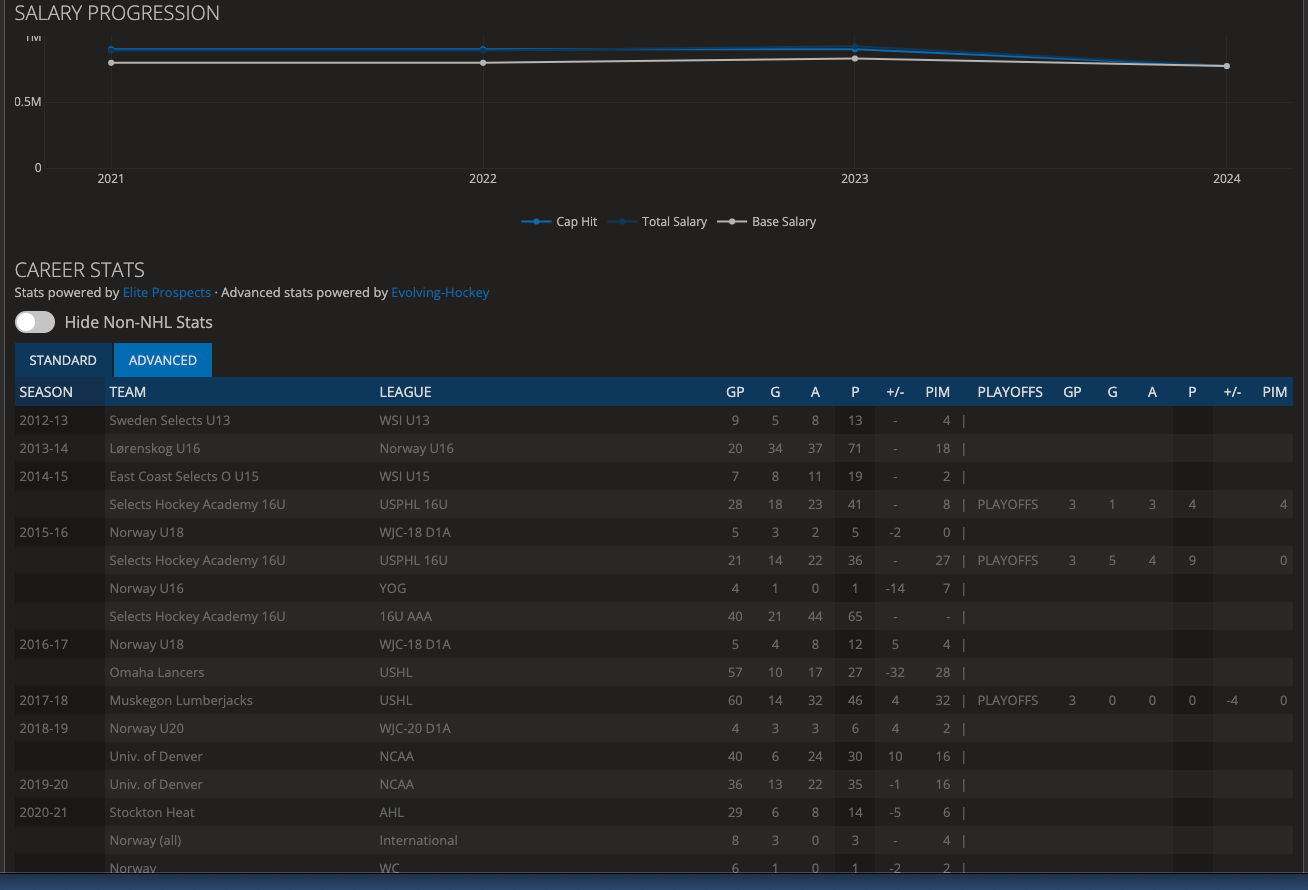Click the Omaha Lancers games played 57
The height and width of the screenshot is (890, 1308).
click(735, 672)
